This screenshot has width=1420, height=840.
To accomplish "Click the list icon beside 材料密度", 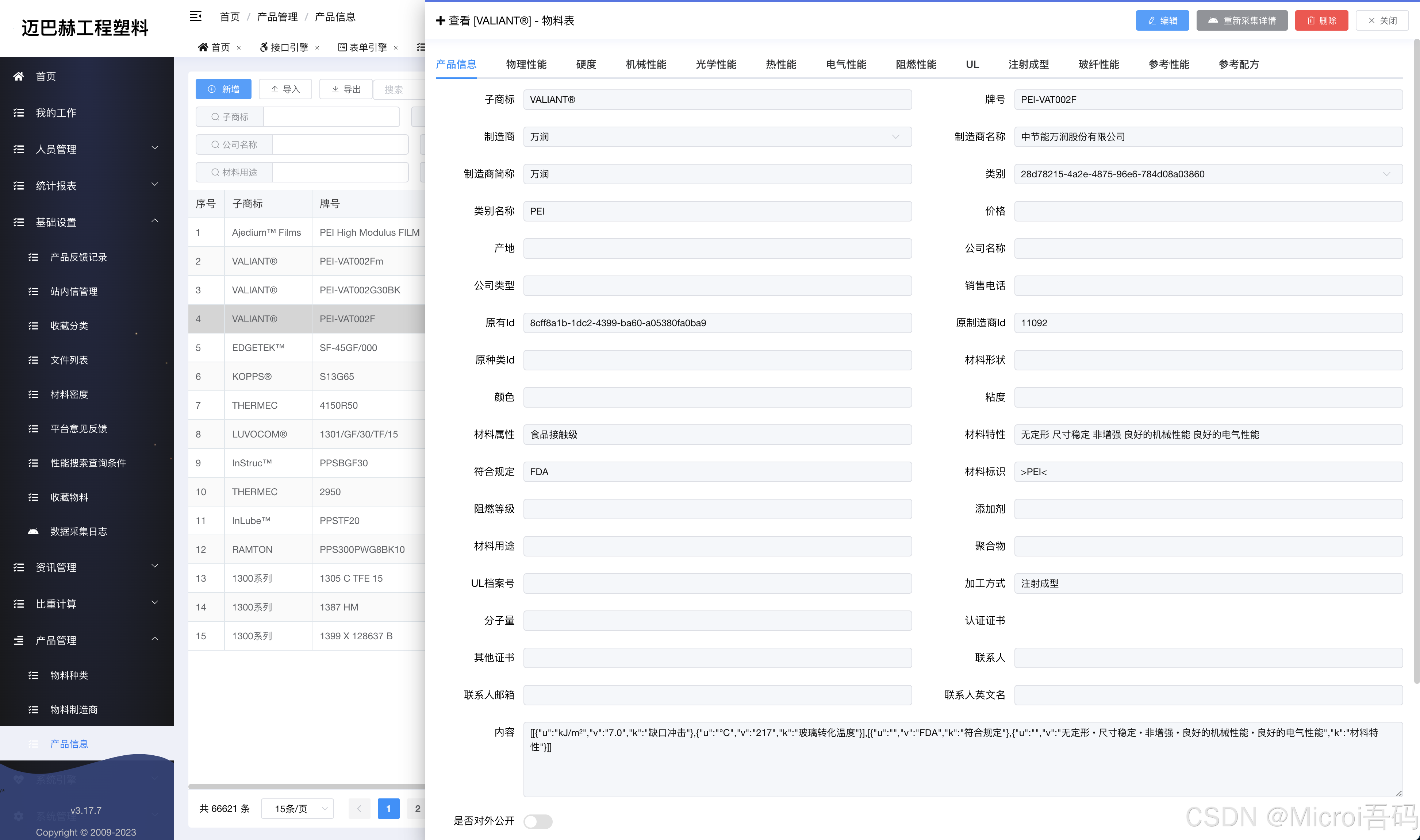I will 34,394.
